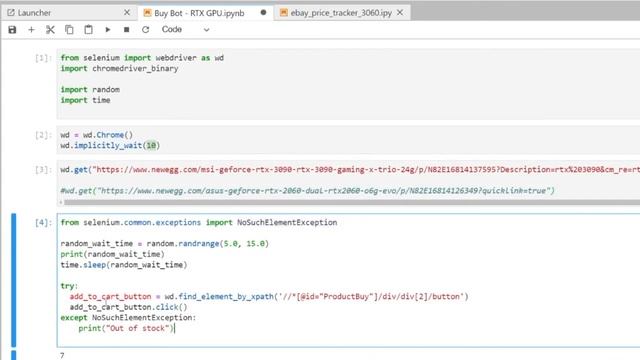Click the [2]: cell prompt

[x=43, y=135]
